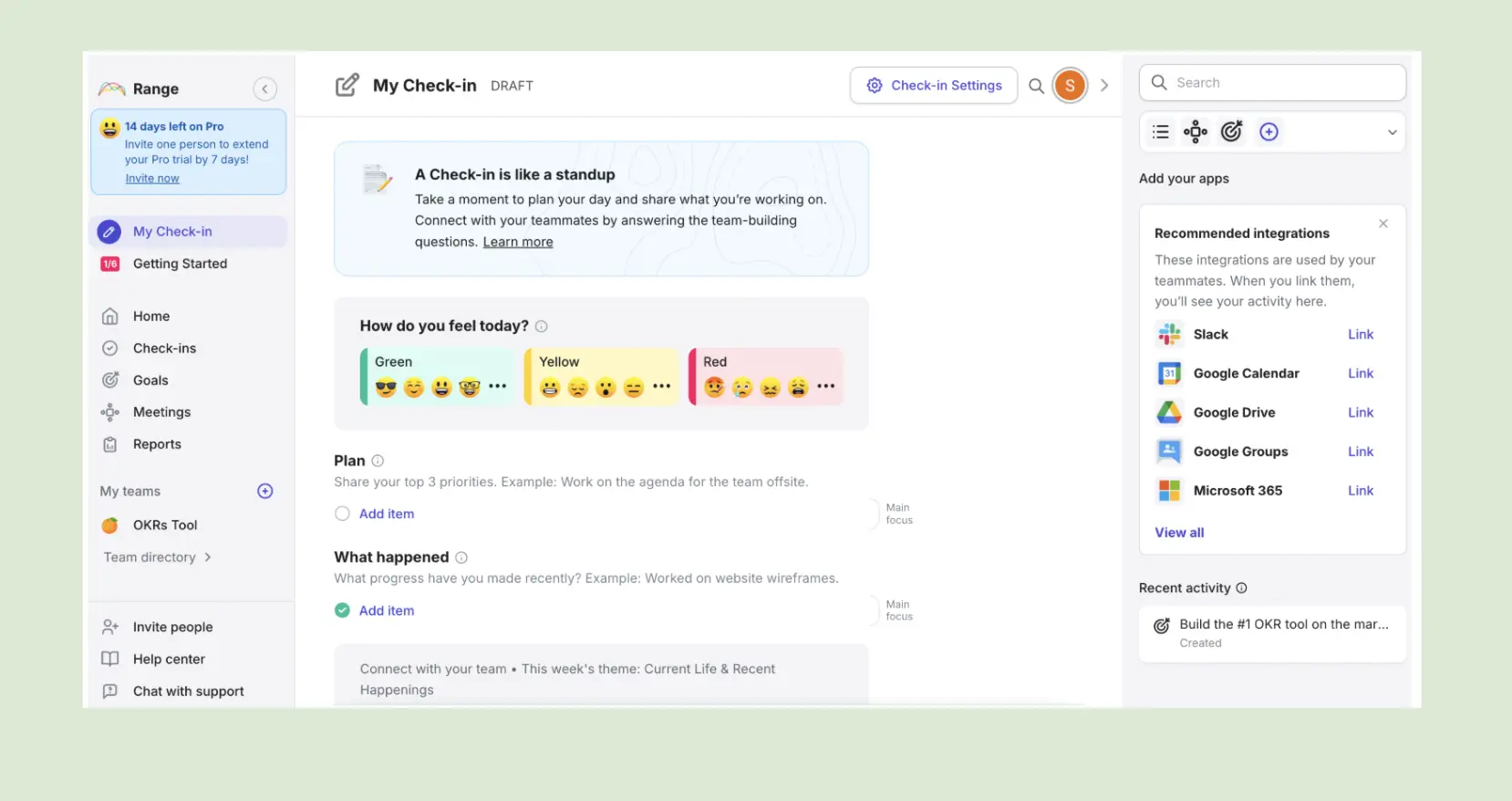Click Invite now in the Pro trial banner

152,178
